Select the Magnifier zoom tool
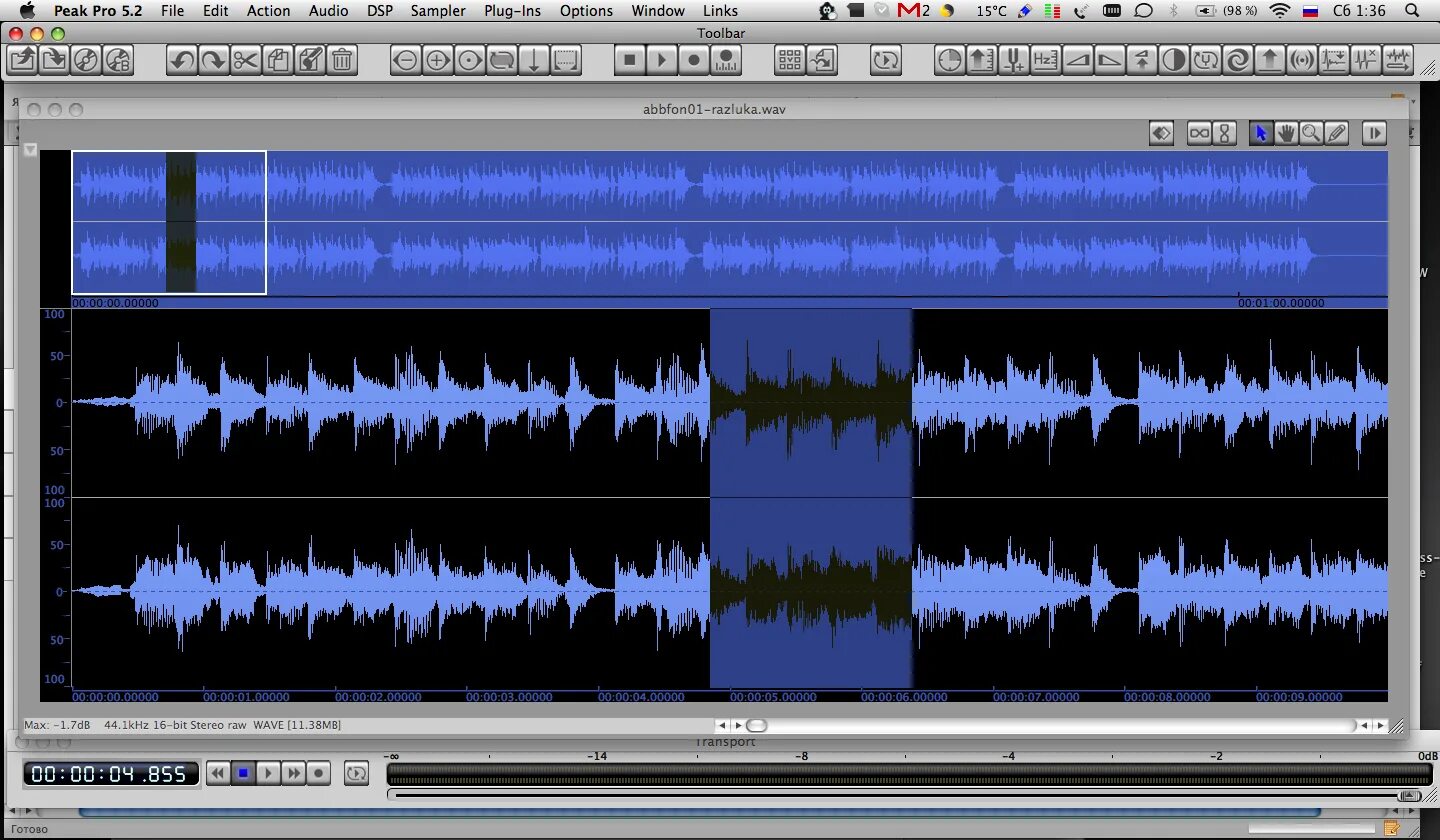The height and width of the screenshot is (840, 1440). click(1311, 133)
